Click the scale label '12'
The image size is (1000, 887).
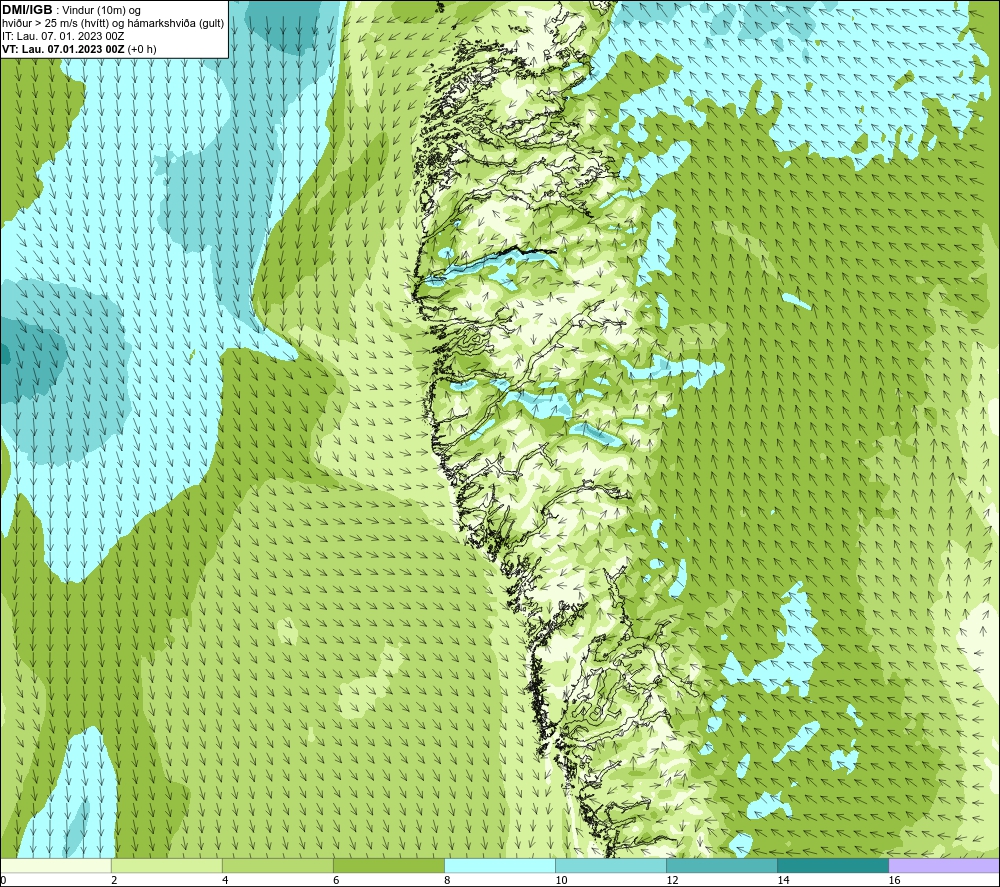672,880
